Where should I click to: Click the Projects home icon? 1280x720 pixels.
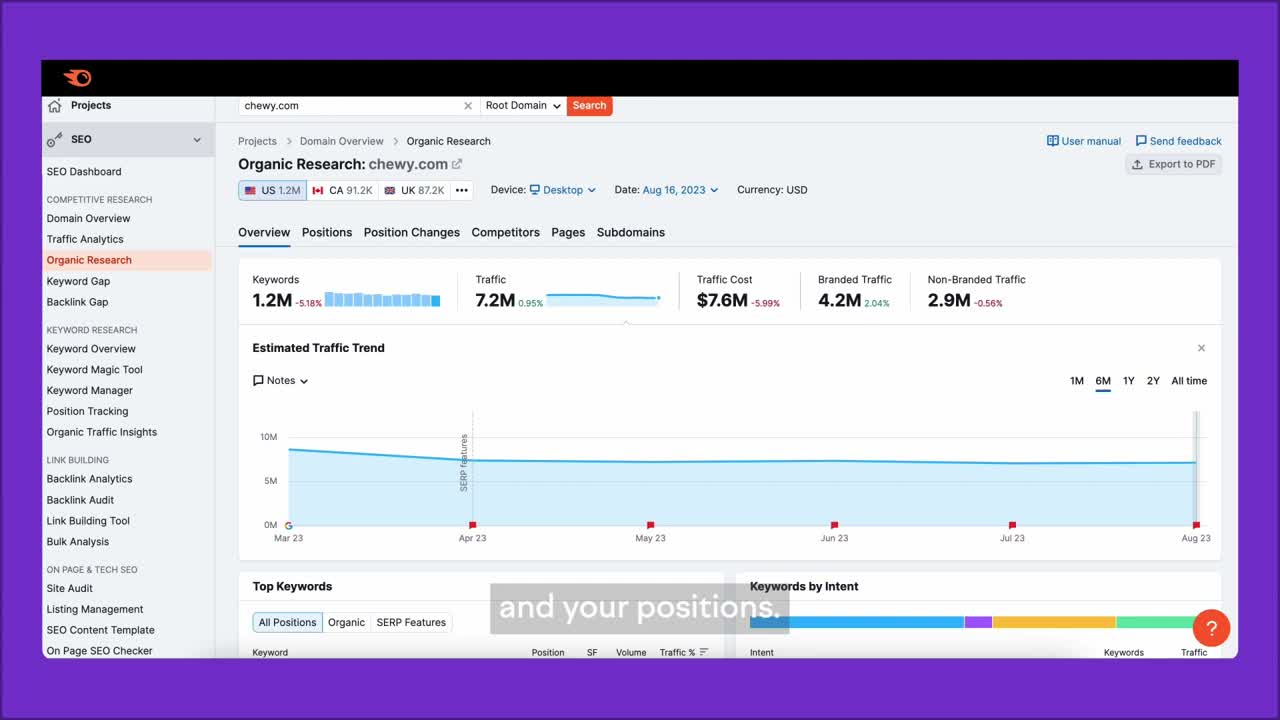coord(54,106)
